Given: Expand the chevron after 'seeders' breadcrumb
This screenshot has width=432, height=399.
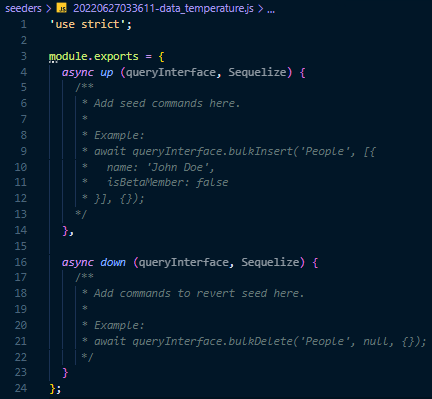Looking at the screenshot, I should pyautogui.click(x=49, y=8).
